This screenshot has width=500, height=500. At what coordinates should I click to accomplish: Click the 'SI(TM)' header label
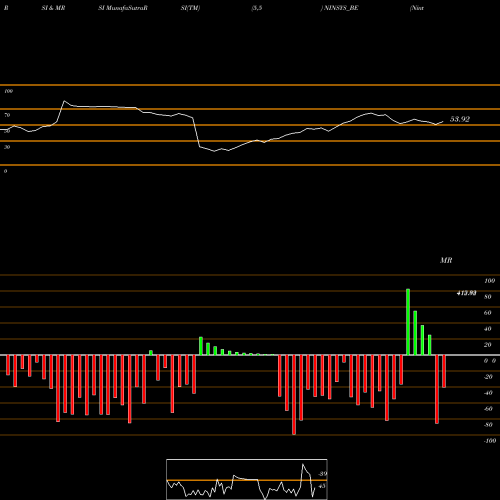coord(190,8)
